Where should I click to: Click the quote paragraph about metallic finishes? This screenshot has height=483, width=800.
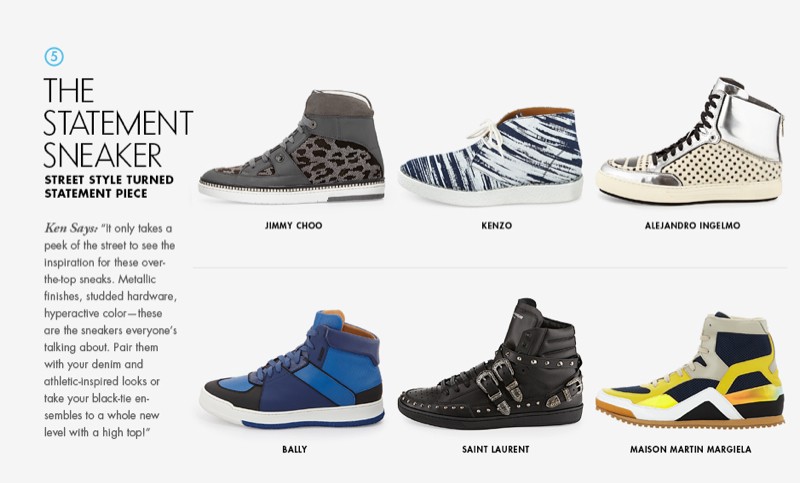point(110,330)
